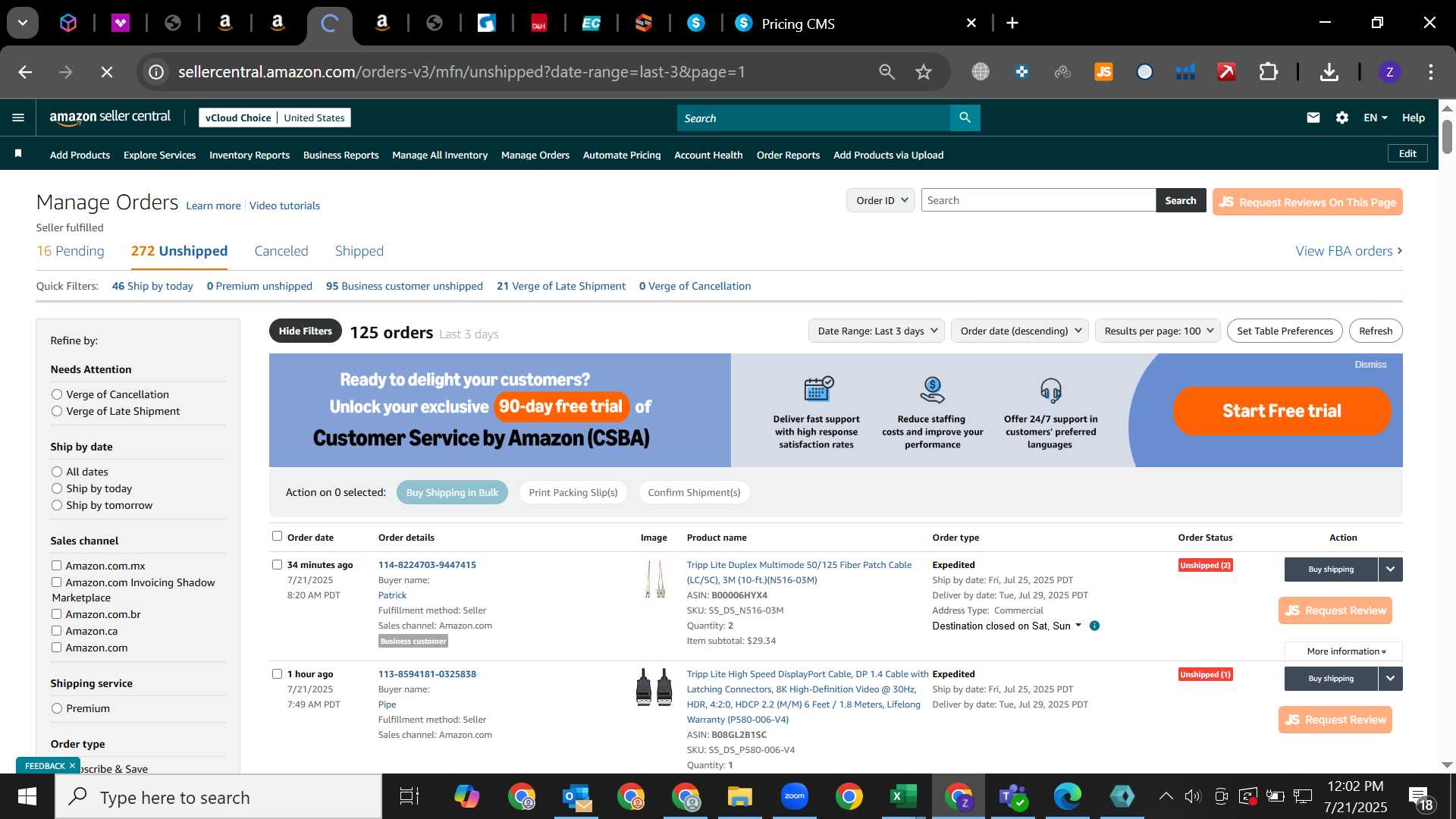Open the Chrome profile avatar Z
Viewport: 1456px width, 819px height.
(x=1389, y=72)
